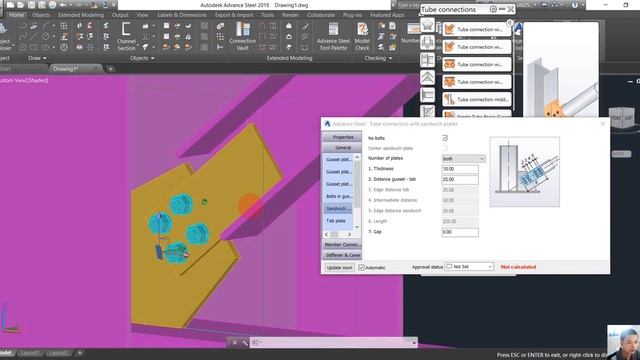
Task: Select the second Tube connection entry
Action: 477,47
